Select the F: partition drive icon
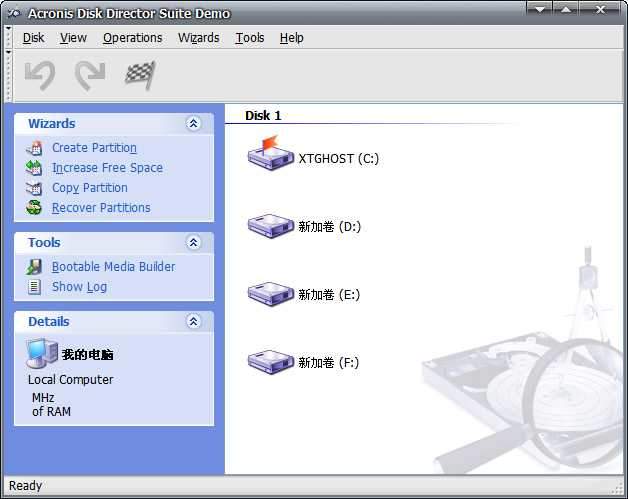Viewport: 628px width, 499px height. click(270, 362)
